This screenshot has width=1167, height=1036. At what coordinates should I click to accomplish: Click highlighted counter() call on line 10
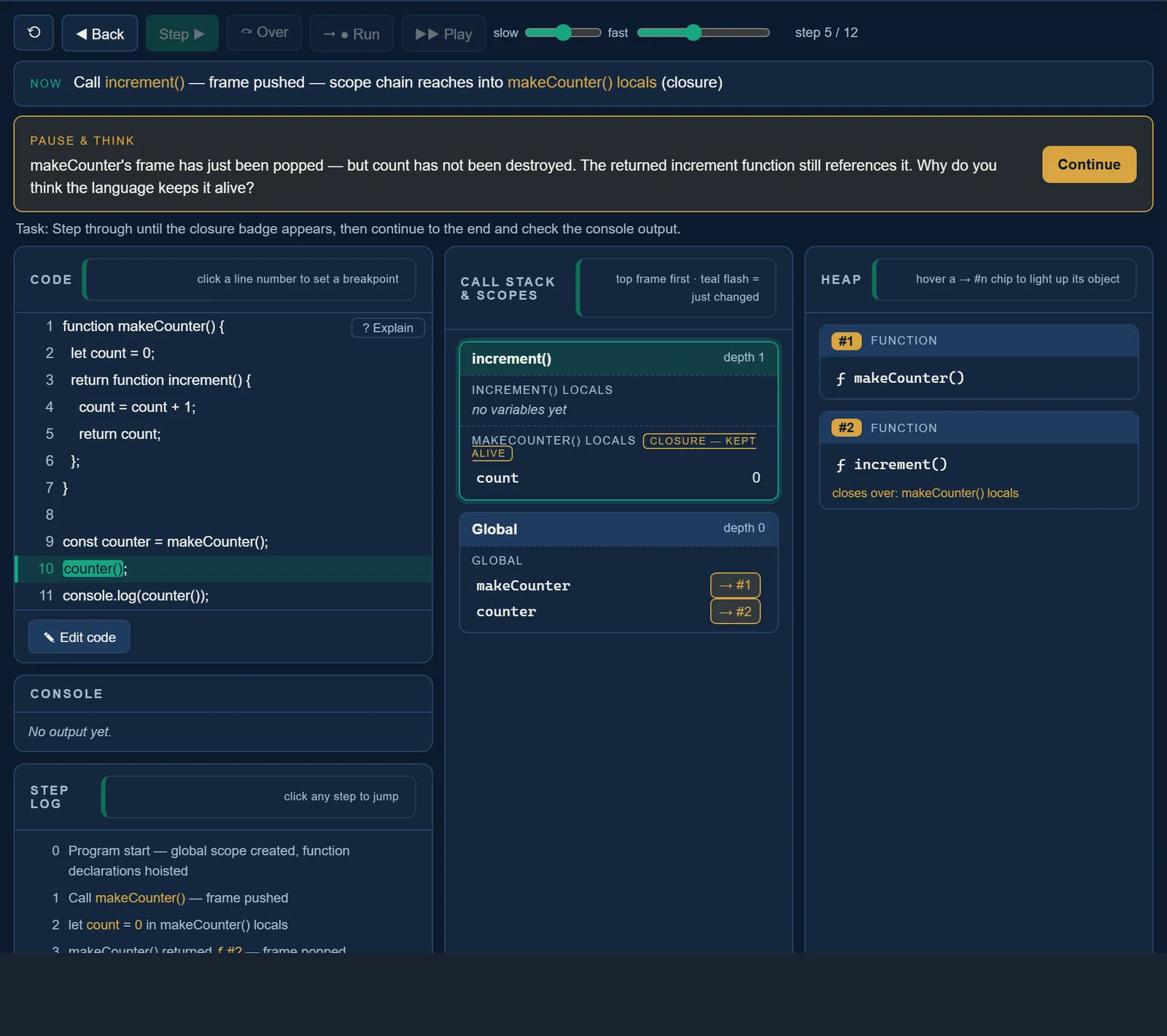pos(93,568)
